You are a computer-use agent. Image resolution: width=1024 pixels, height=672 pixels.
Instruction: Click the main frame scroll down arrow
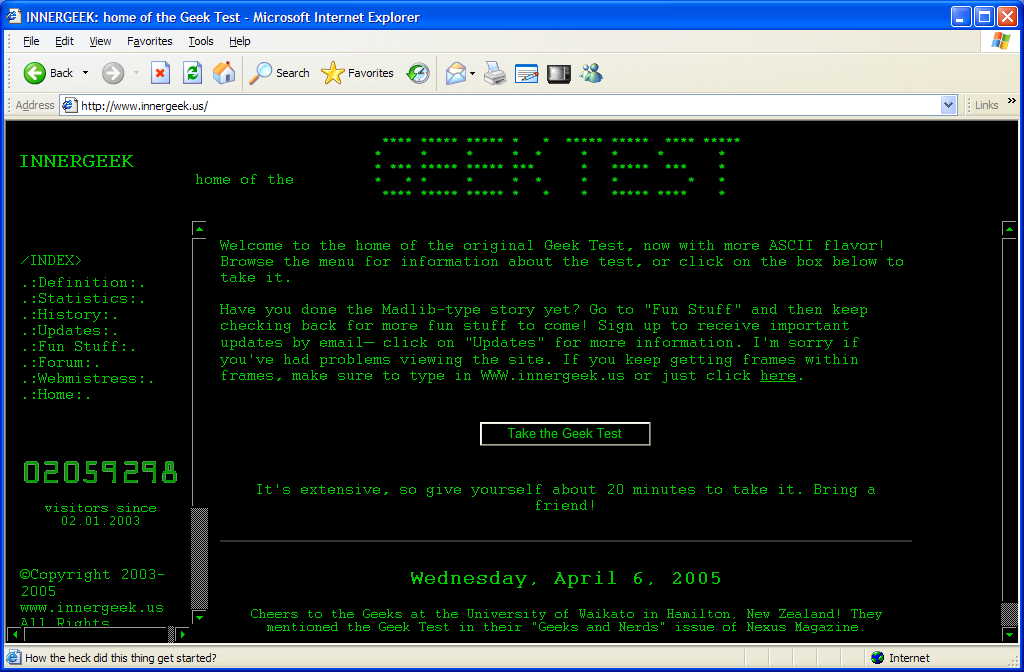(1009, 634)
